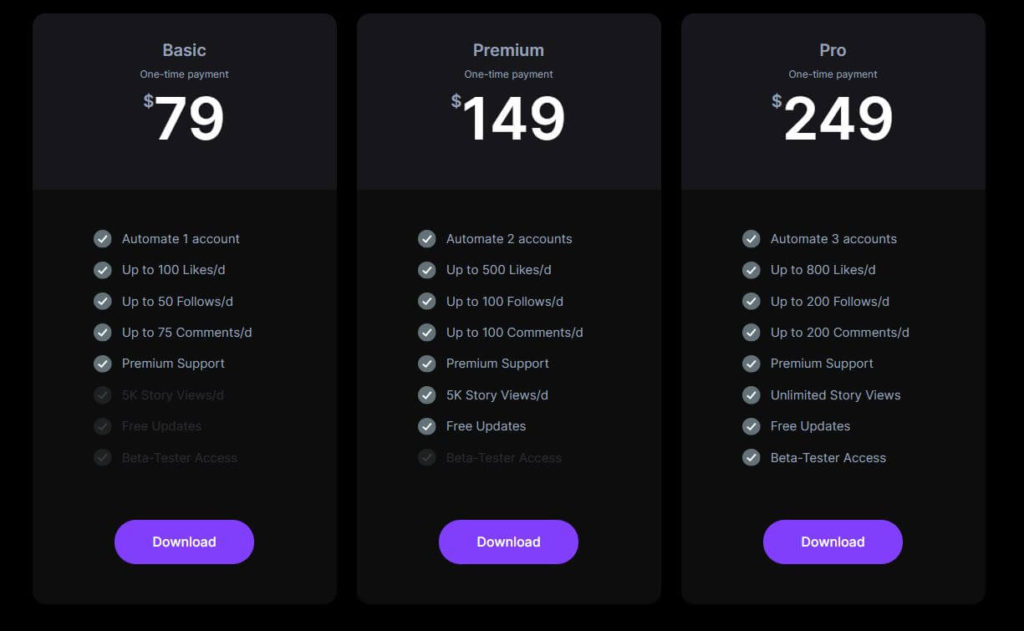Select the Pro plan title

pos(833,50)
